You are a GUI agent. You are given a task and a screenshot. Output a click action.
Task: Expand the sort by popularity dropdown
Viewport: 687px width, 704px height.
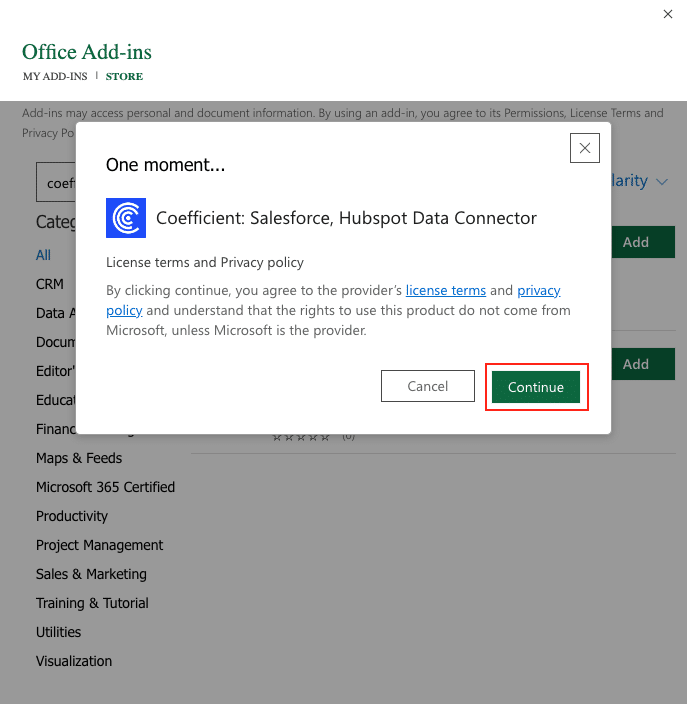[642, 181]
